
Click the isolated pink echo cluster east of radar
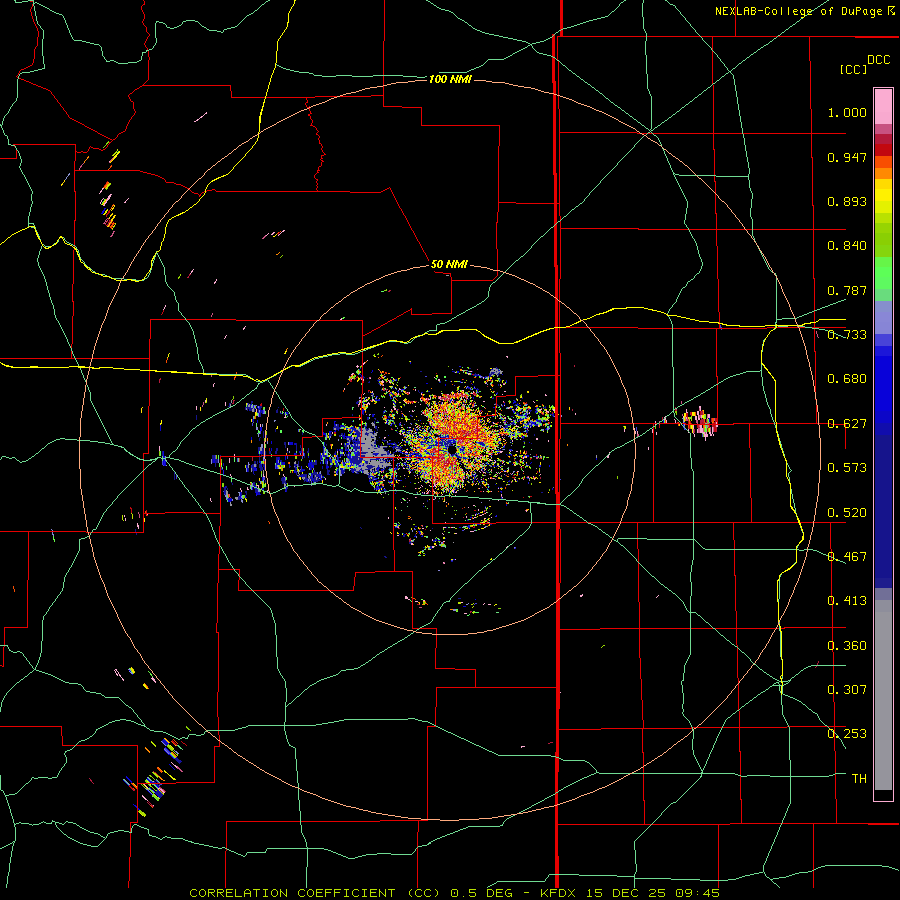[701, 422]
